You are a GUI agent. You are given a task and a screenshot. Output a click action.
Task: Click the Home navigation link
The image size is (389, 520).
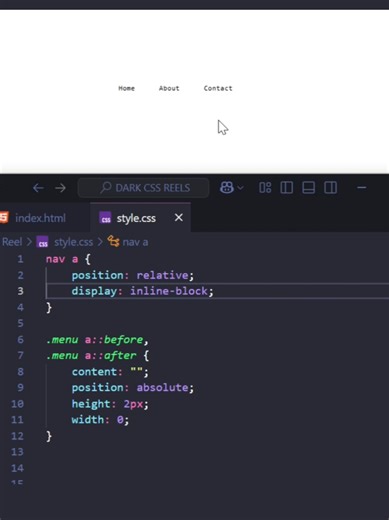(127, 88)
